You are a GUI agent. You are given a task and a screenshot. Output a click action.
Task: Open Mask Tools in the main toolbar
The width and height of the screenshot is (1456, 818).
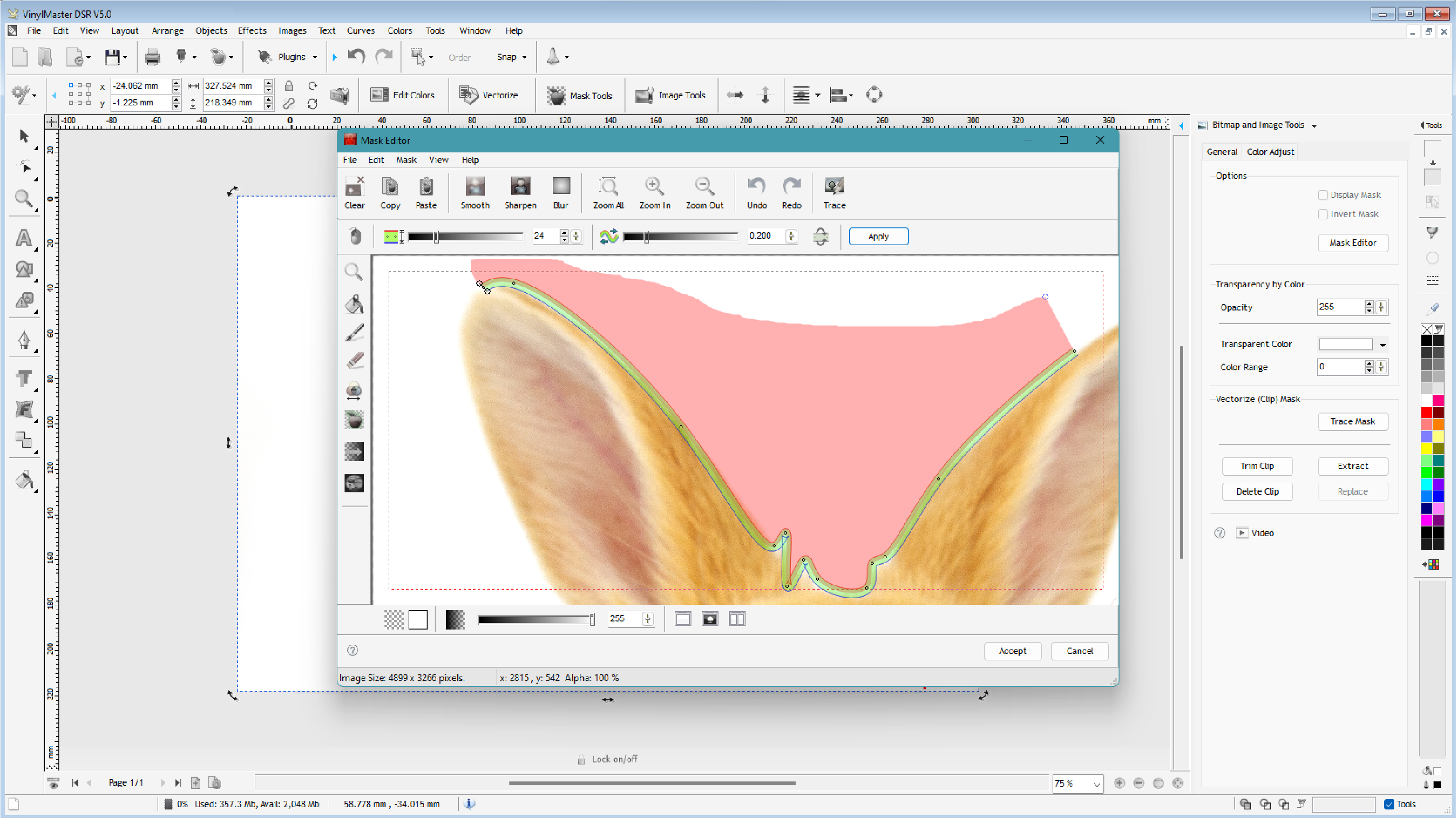click(580, 95)
